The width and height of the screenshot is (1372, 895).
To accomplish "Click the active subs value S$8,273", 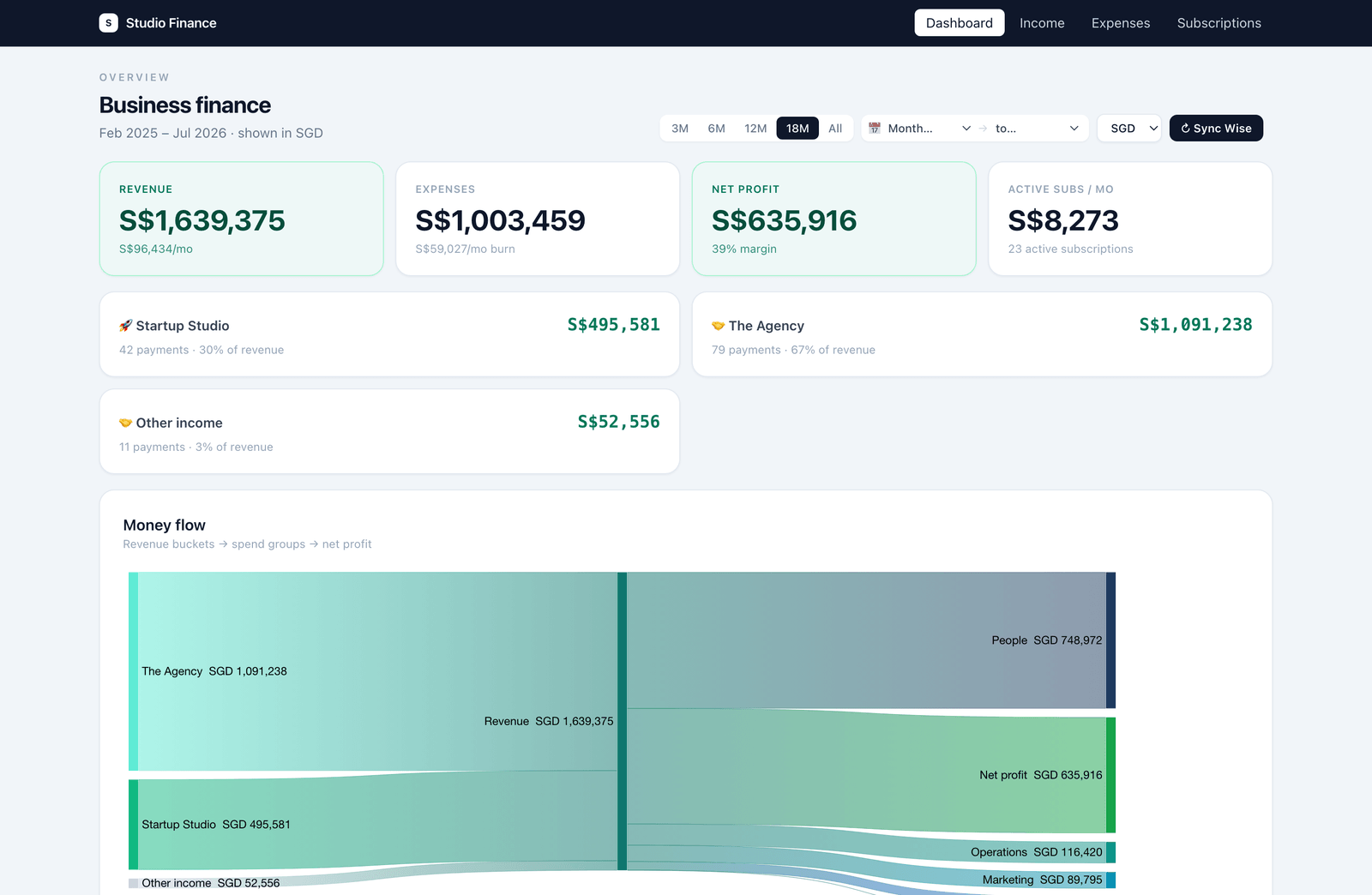I will click(x=1063, y=220).
